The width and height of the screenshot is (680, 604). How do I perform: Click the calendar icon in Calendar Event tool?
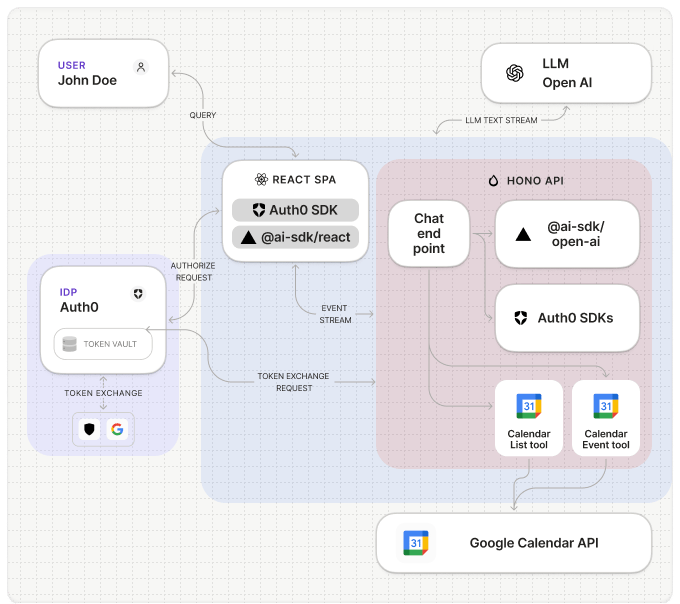click(606, 406)
